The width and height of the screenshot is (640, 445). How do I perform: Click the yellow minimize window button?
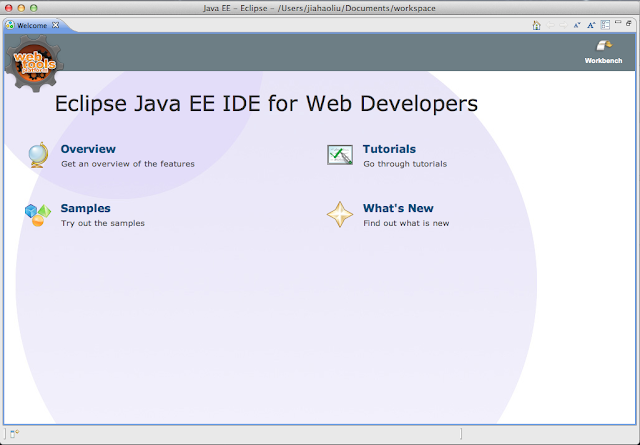[21, 8]
